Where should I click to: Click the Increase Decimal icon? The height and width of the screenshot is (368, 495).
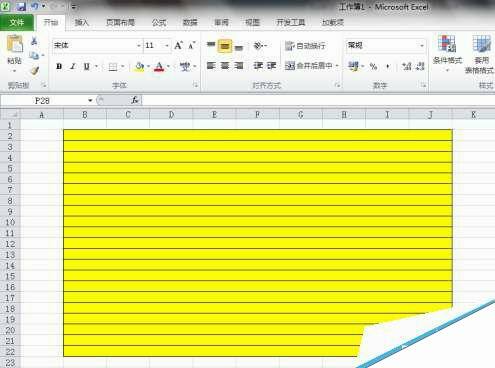point(407,66)
